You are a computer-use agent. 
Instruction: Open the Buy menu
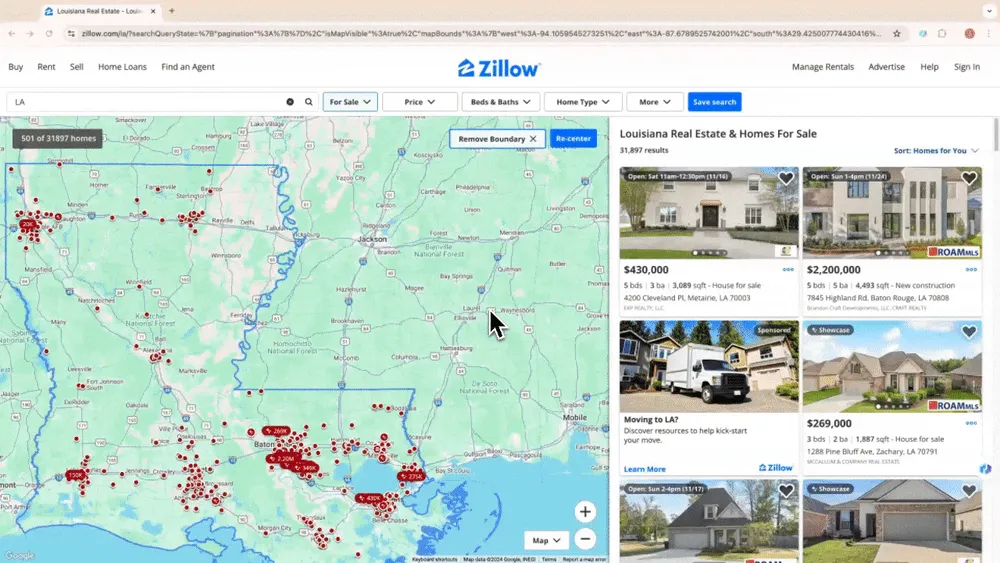tap(15, 67)
